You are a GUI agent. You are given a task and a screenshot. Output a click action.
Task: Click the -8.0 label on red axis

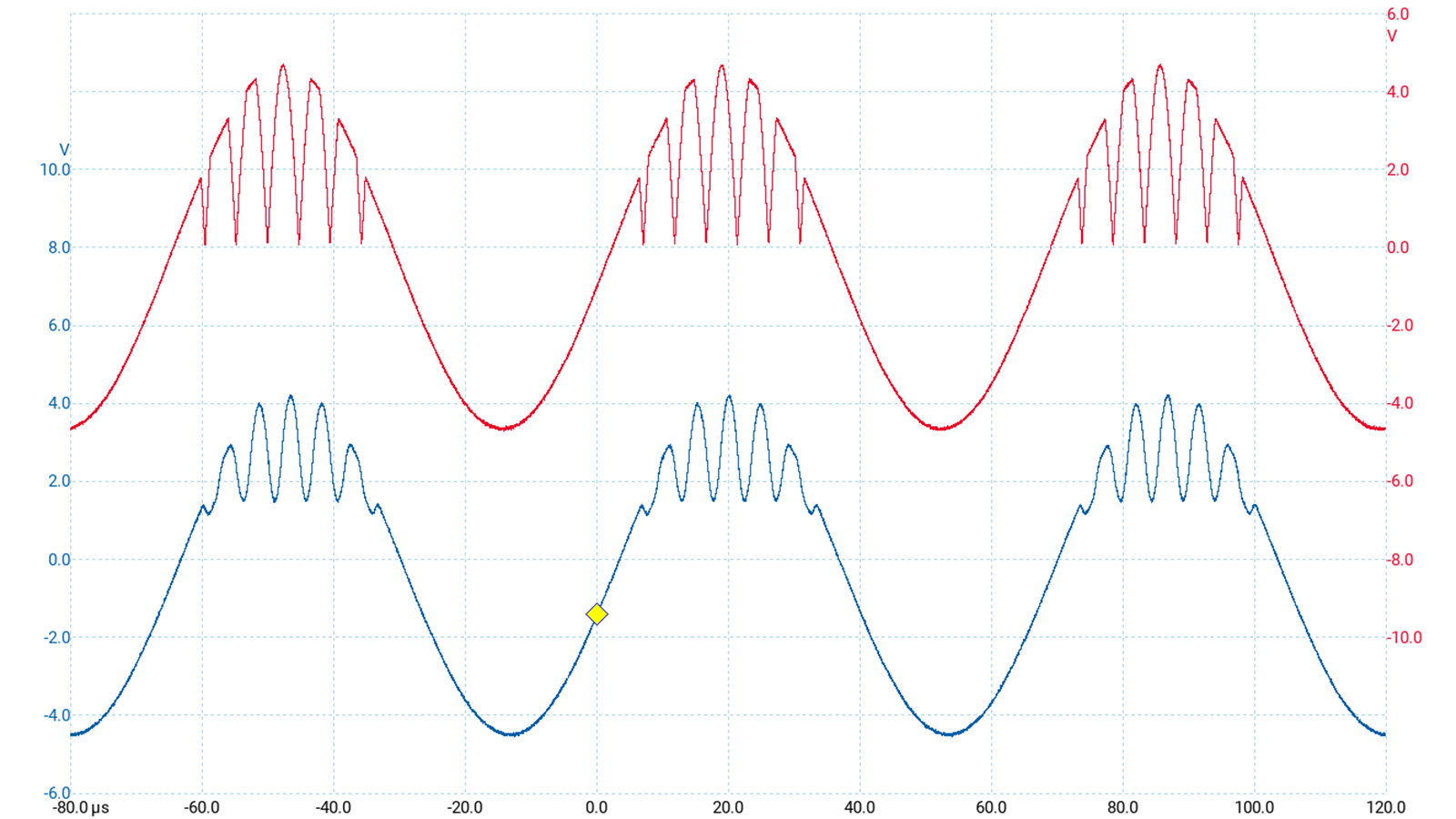tap(1400, 560)
